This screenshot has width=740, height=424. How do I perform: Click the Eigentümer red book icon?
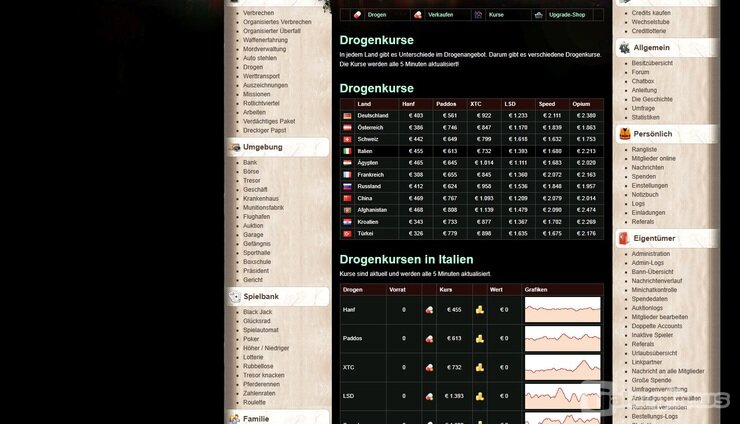click(624, 238)
